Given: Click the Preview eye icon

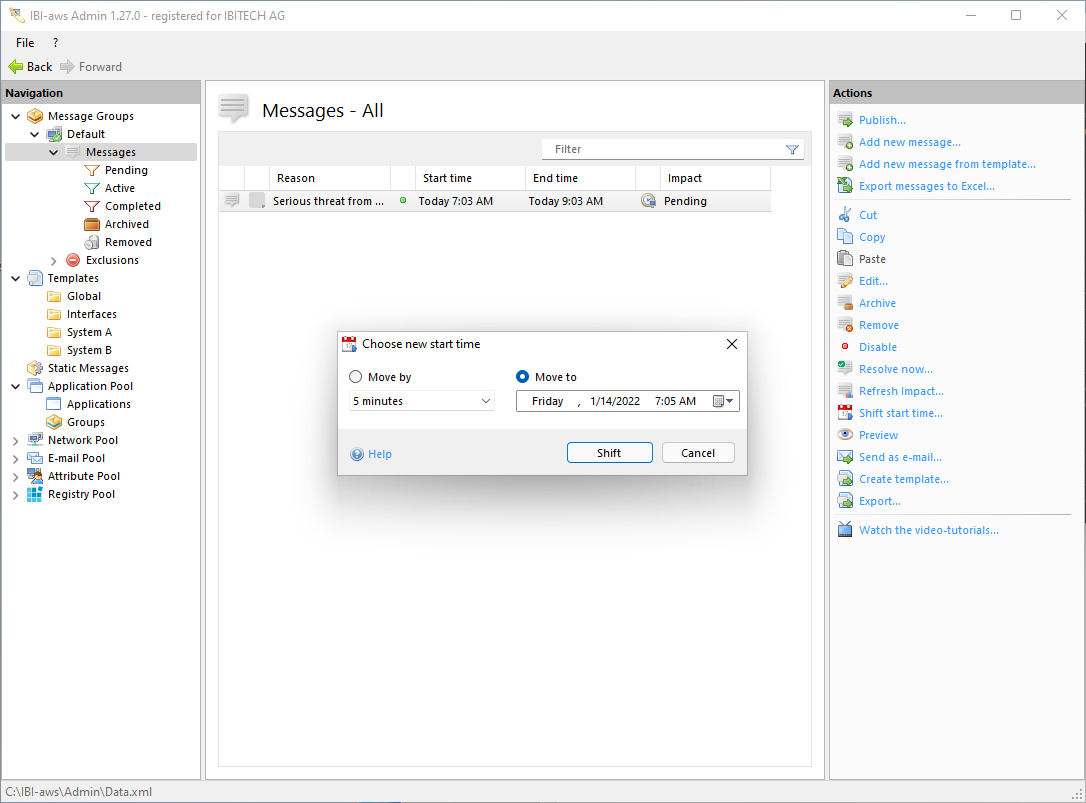Looking at the screenshot, I should [x=845, y=435].
